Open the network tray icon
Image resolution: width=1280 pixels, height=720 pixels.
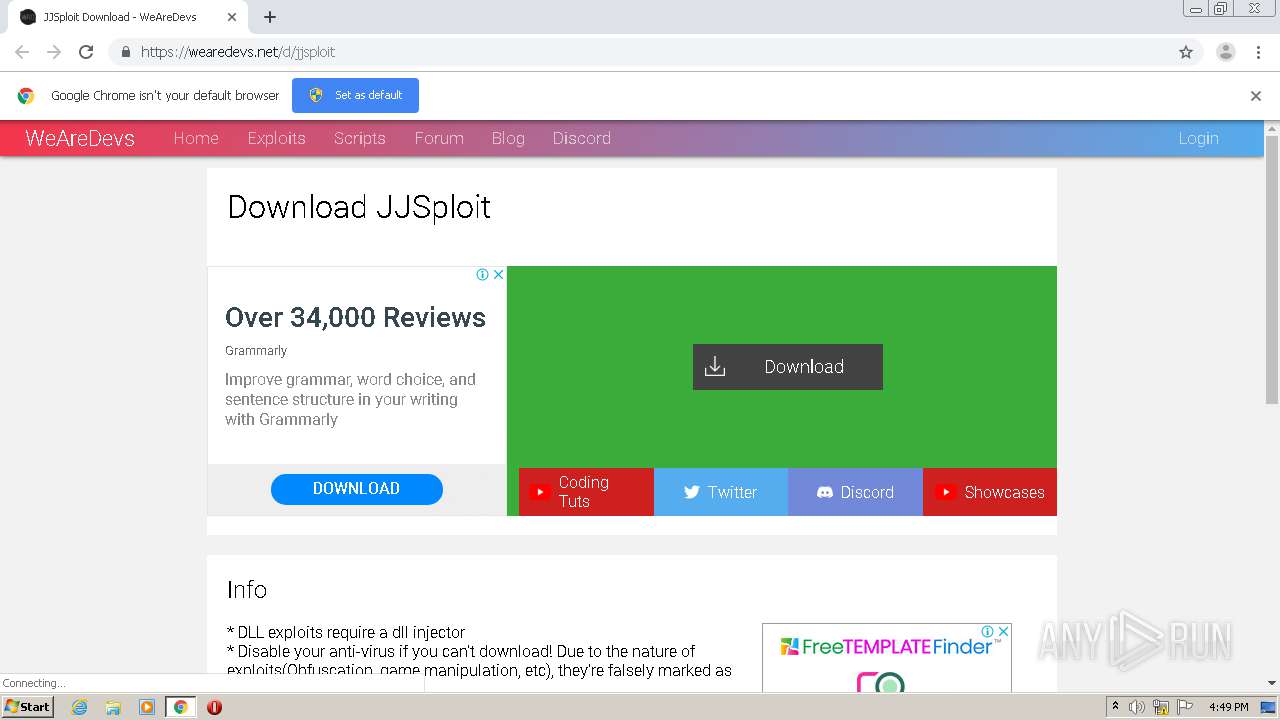click(1161, 707)
